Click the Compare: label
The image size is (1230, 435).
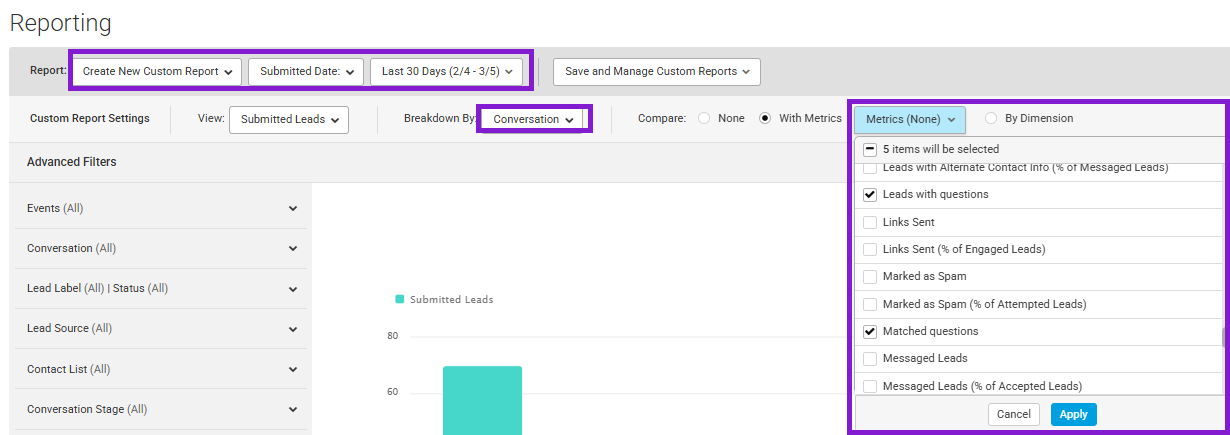click(x=662, y=118)
